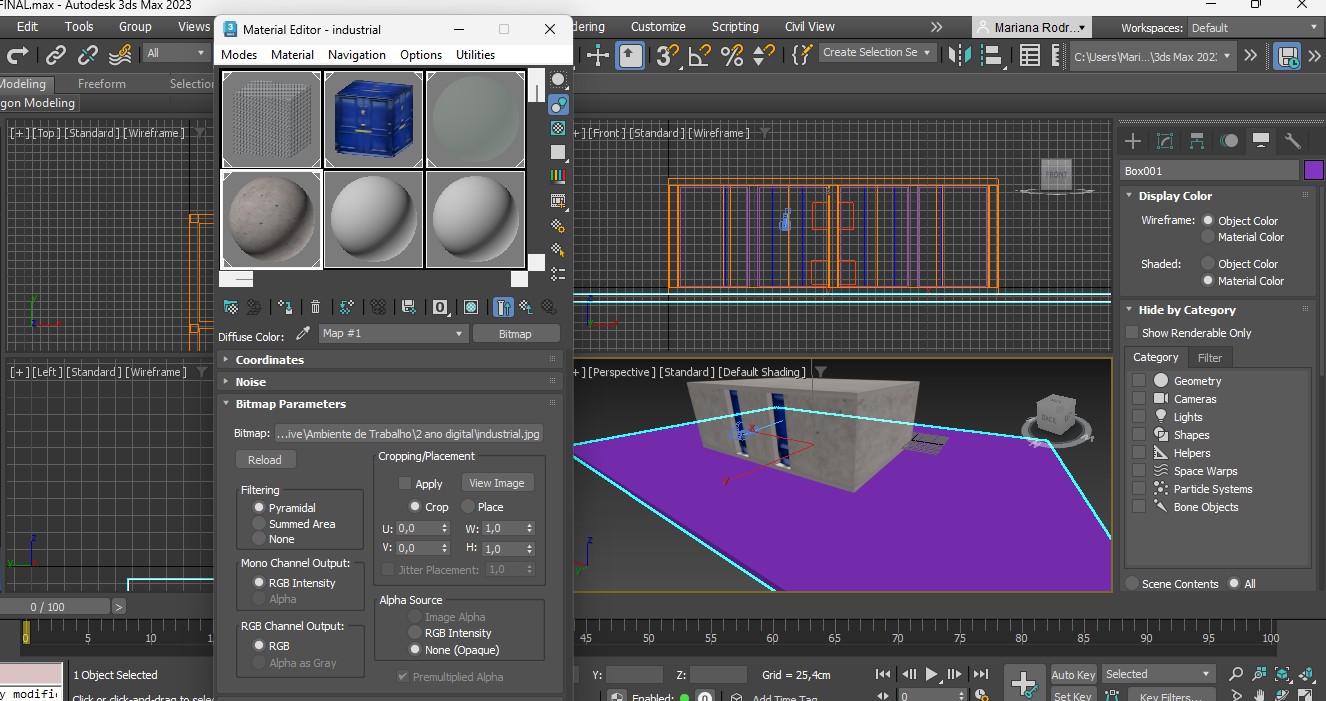The width and height of the screenshot is (1326, 701).
Task: Click the Get Material icon in Material Editor
Action: coord(231,307)
